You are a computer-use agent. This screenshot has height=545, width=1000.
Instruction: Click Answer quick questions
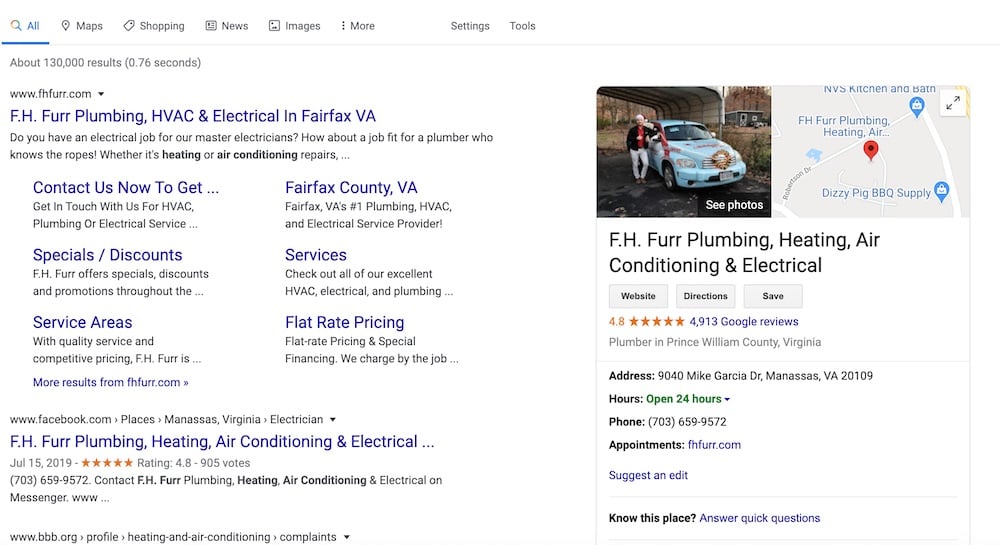pos(760,518)
